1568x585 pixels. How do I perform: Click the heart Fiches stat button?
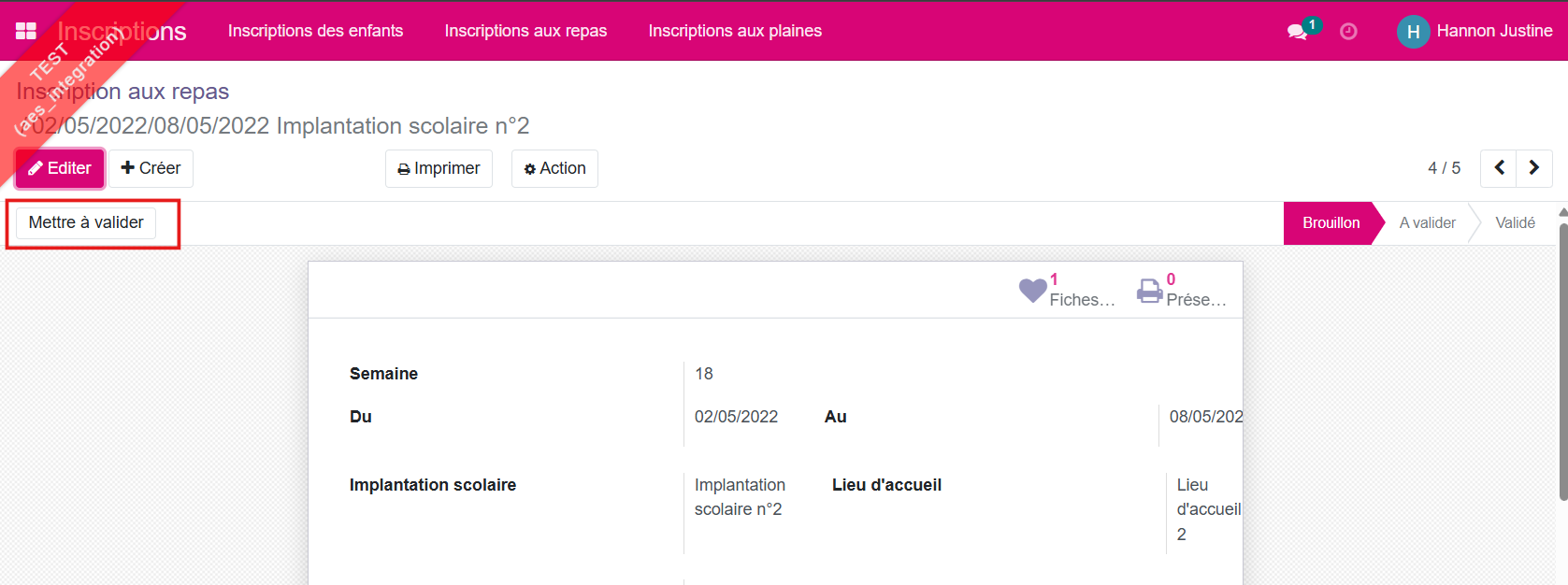pos(1067,291)
